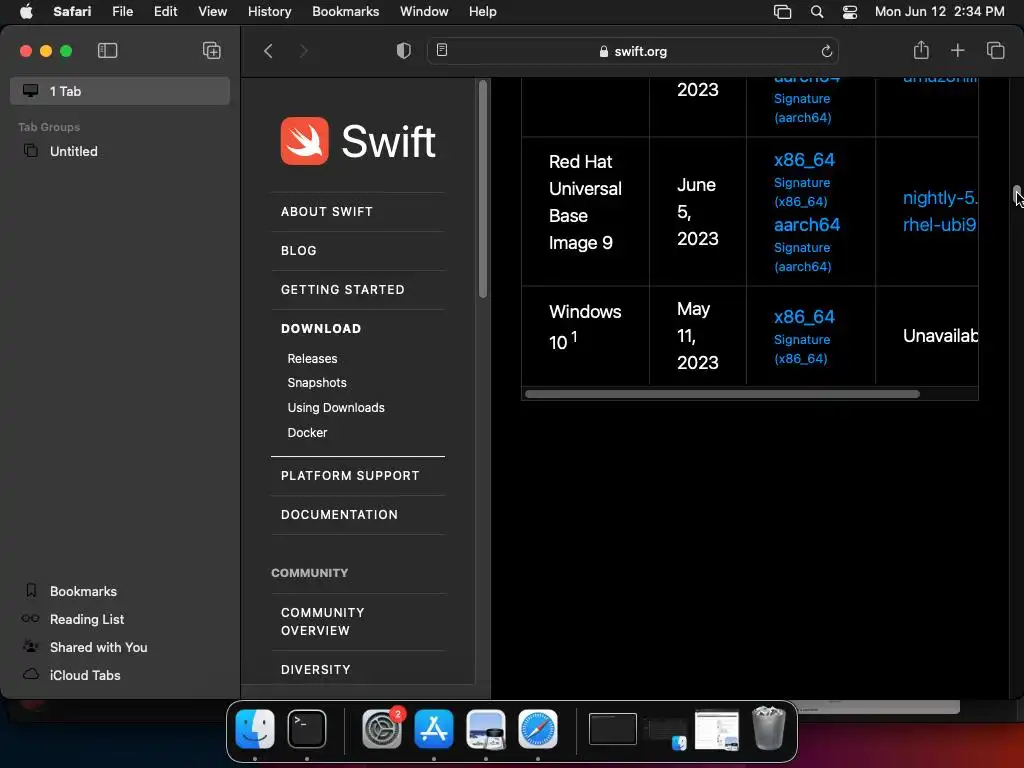Open Preview app in the Dock
This screenshot has width=1024, height=768.
pos(486,728)
